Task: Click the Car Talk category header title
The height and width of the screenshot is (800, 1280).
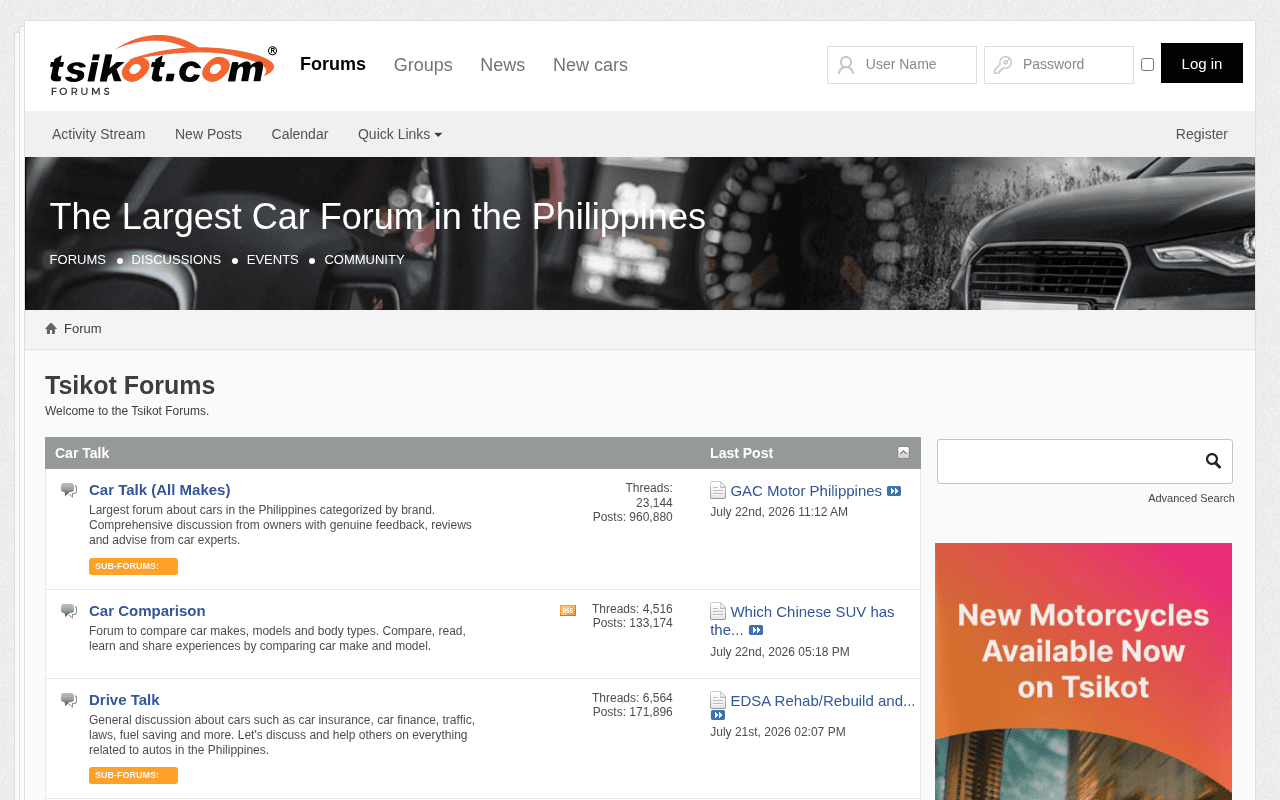Action: pyautogui.click(x=82, y=453)
